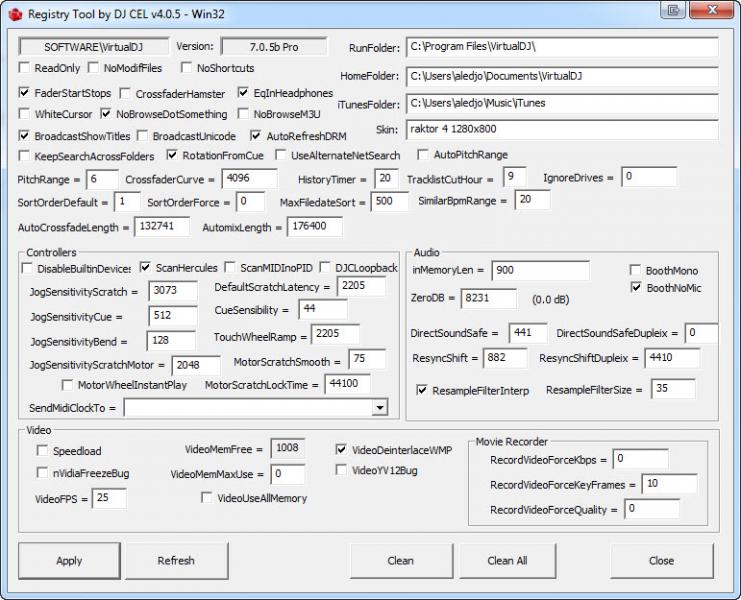Tick the NoModifFiles checkbox
This screenshot has width=741, height=600.
pos(94,68)
